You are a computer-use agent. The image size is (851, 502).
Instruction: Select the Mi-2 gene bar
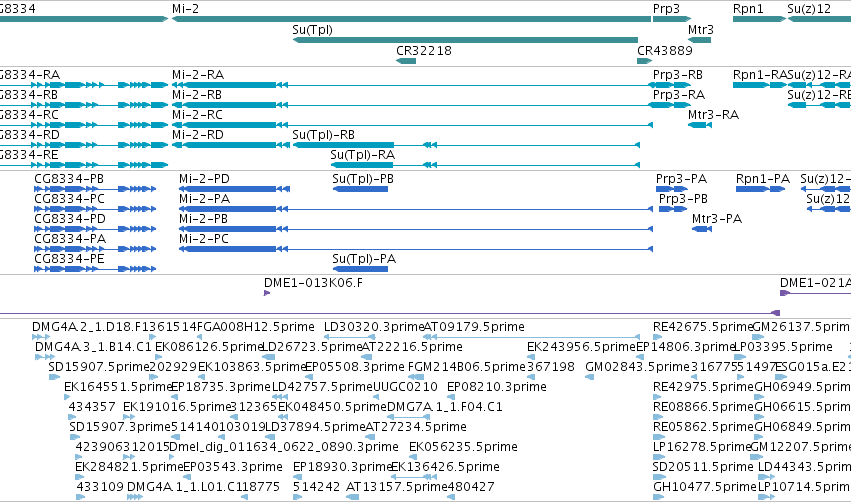coord(411,19)
